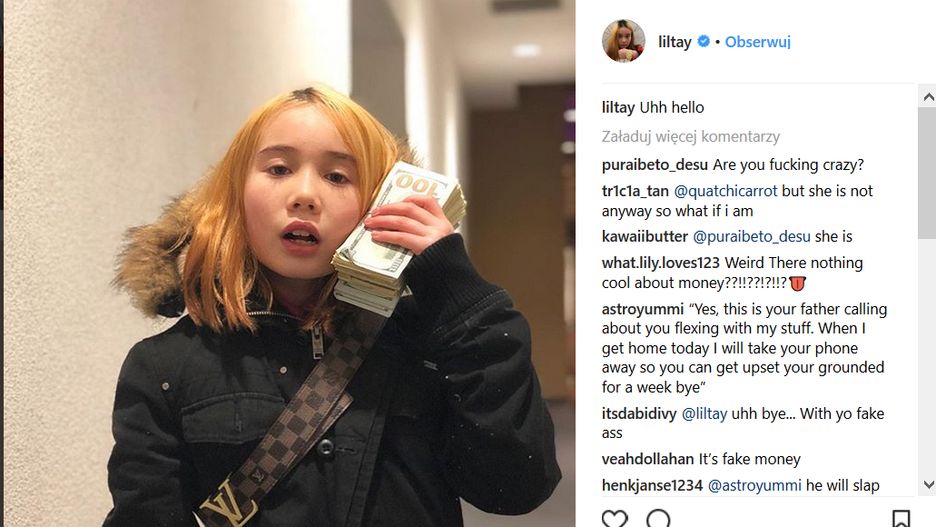Click the comments scrollbar thumb
The image size is (936, 527).
(927, 173)
